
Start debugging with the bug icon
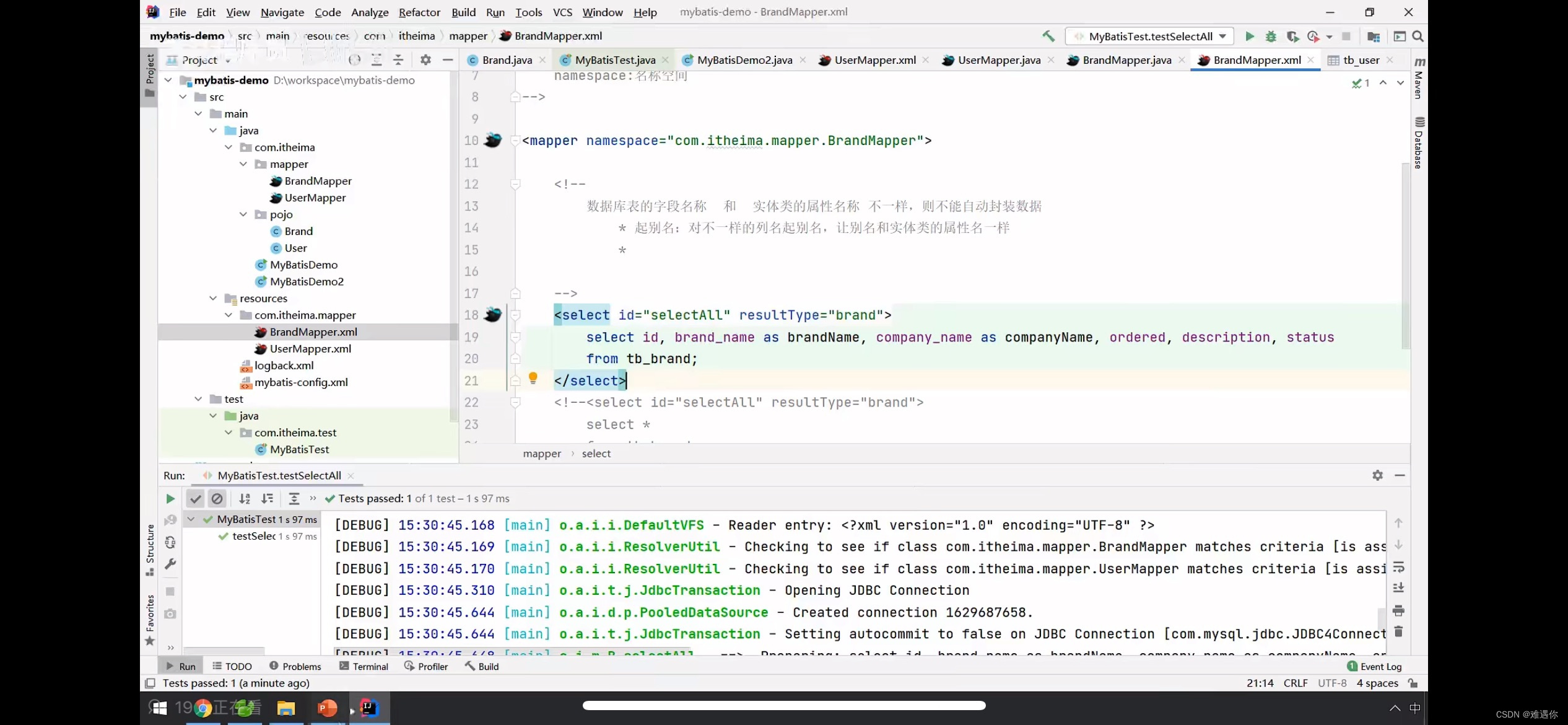point(1271,36)
